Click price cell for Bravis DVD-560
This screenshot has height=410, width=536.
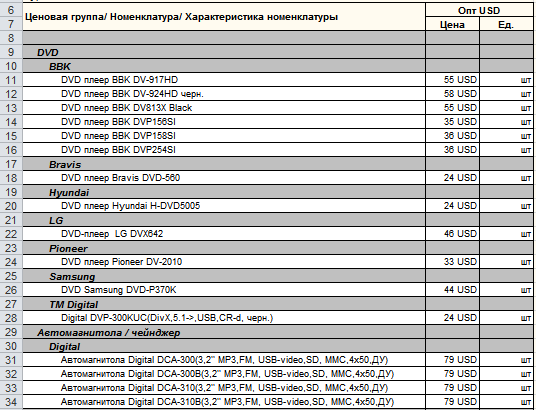(x=452, y=178)
